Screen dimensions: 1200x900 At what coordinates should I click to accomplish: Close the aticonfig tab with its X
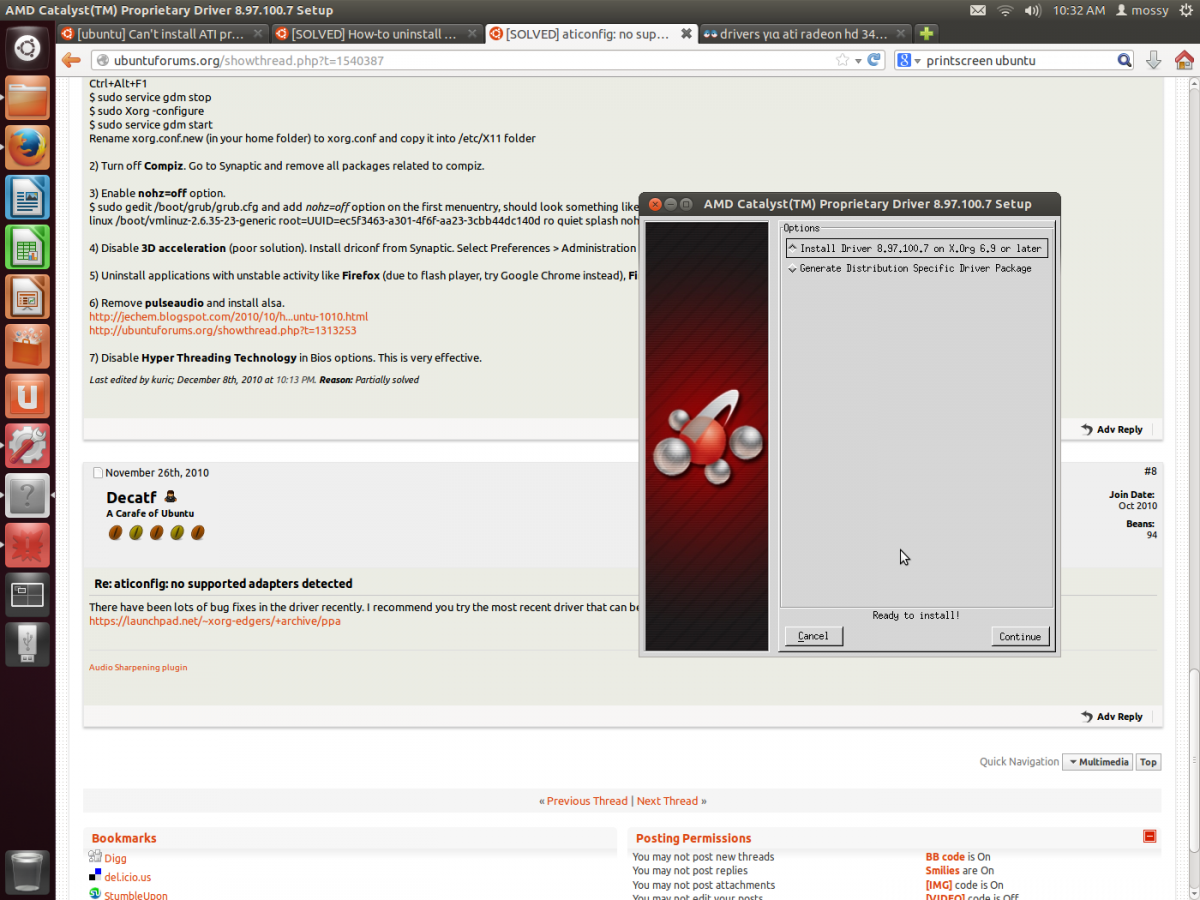click(686, 33)
